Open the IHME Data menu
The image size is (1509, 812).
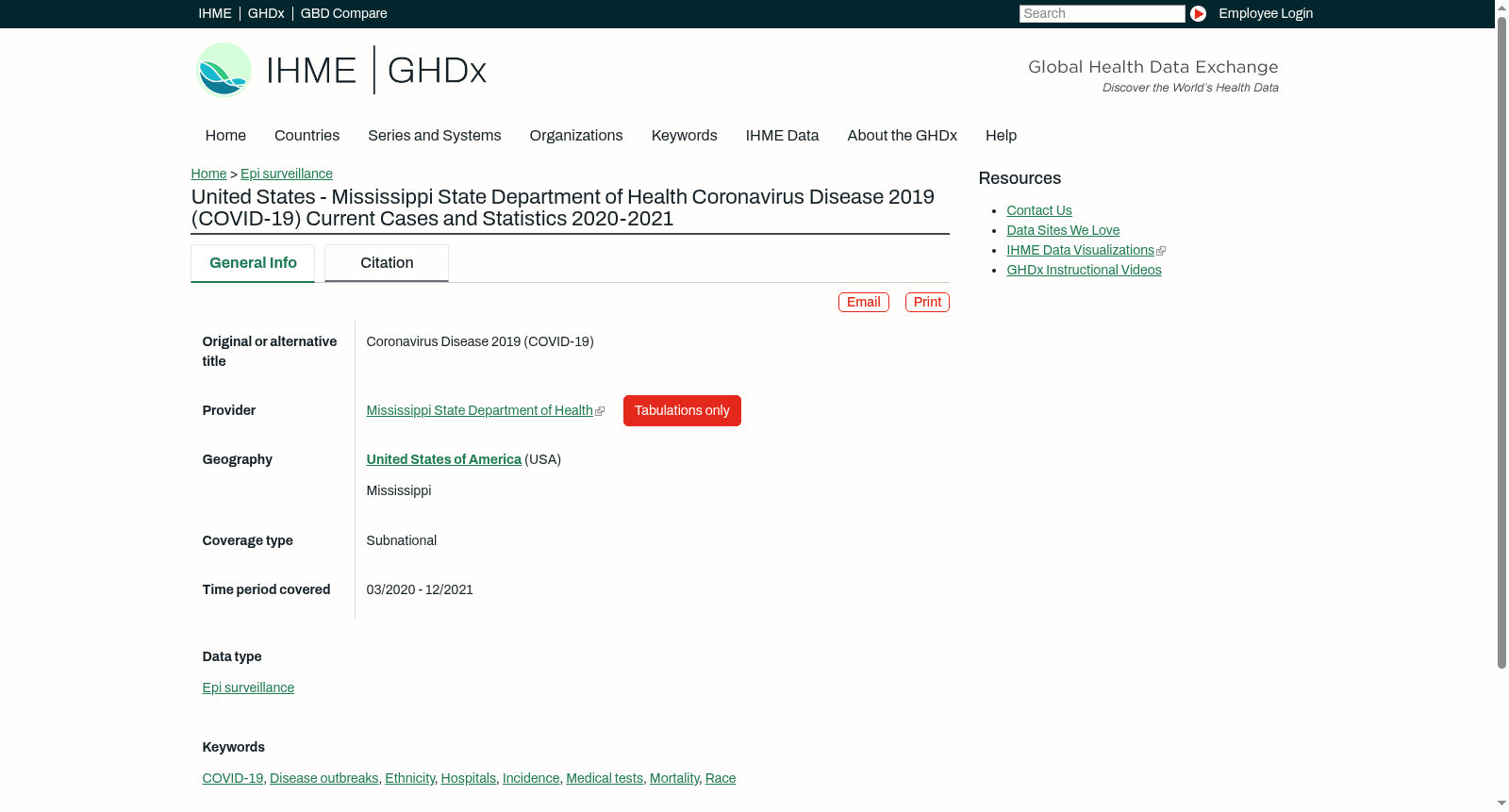coord(782,135)
